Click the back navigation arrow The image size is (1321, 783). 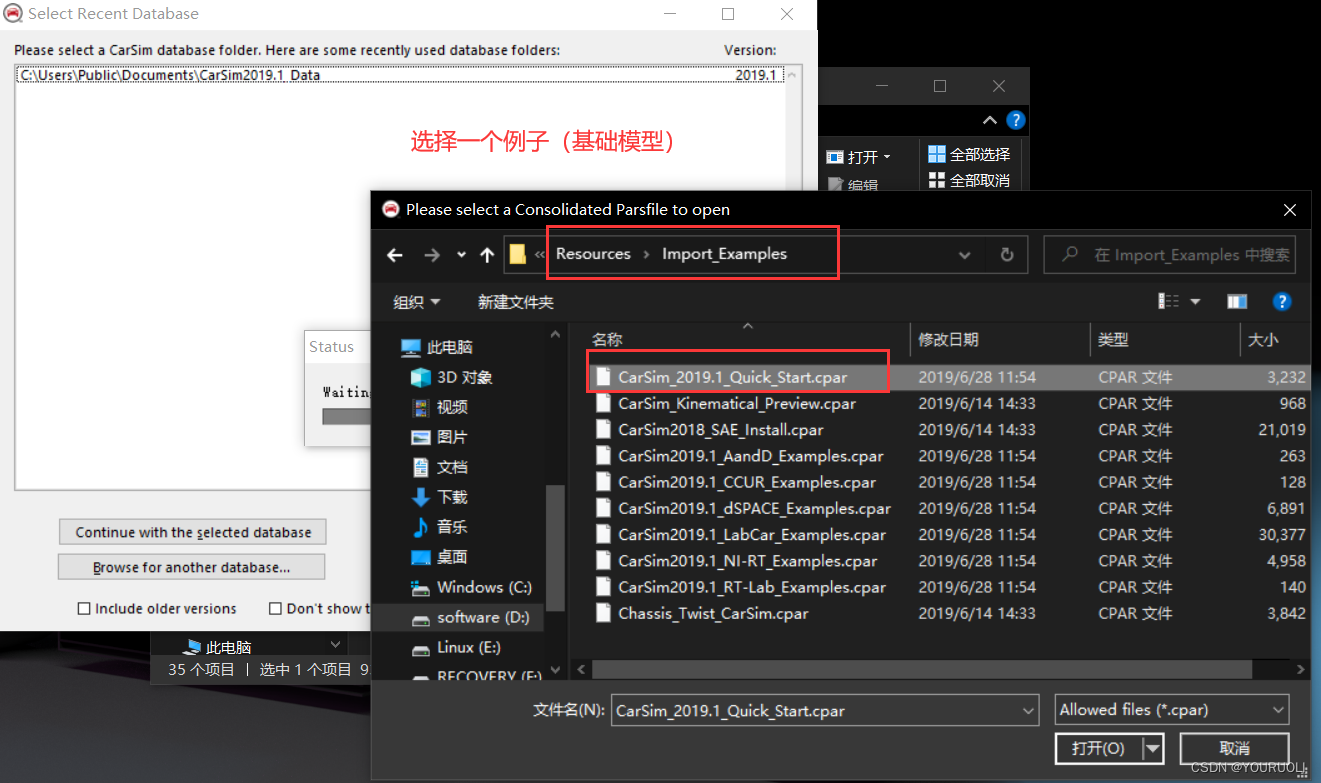pos(394,254)
